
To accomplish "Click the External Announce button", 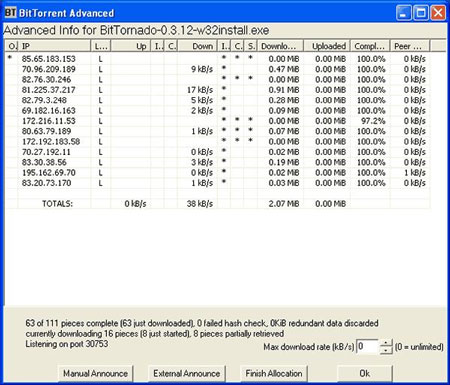I will tap(187, 373).
